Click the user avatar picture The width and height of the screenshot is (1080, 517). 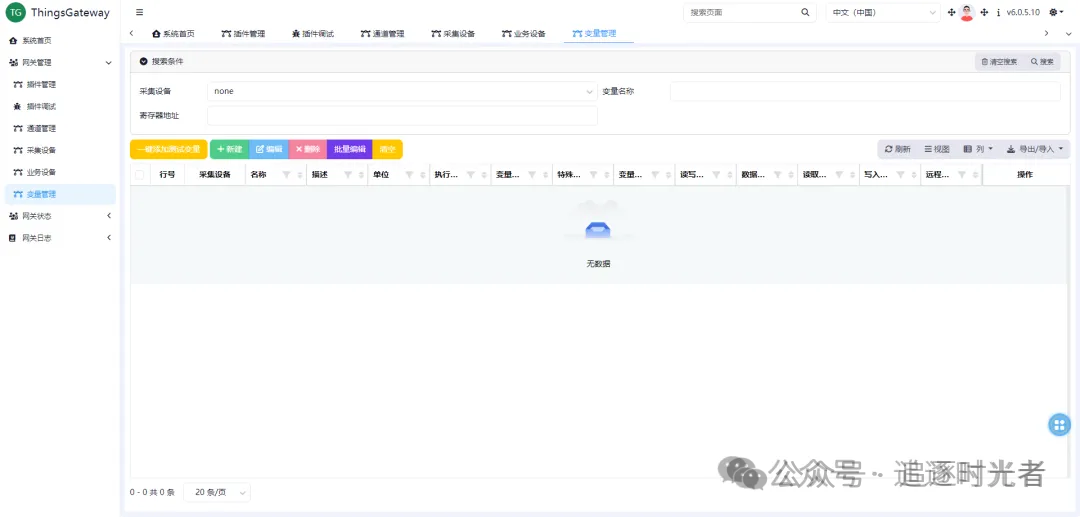(x=967, y=12)
